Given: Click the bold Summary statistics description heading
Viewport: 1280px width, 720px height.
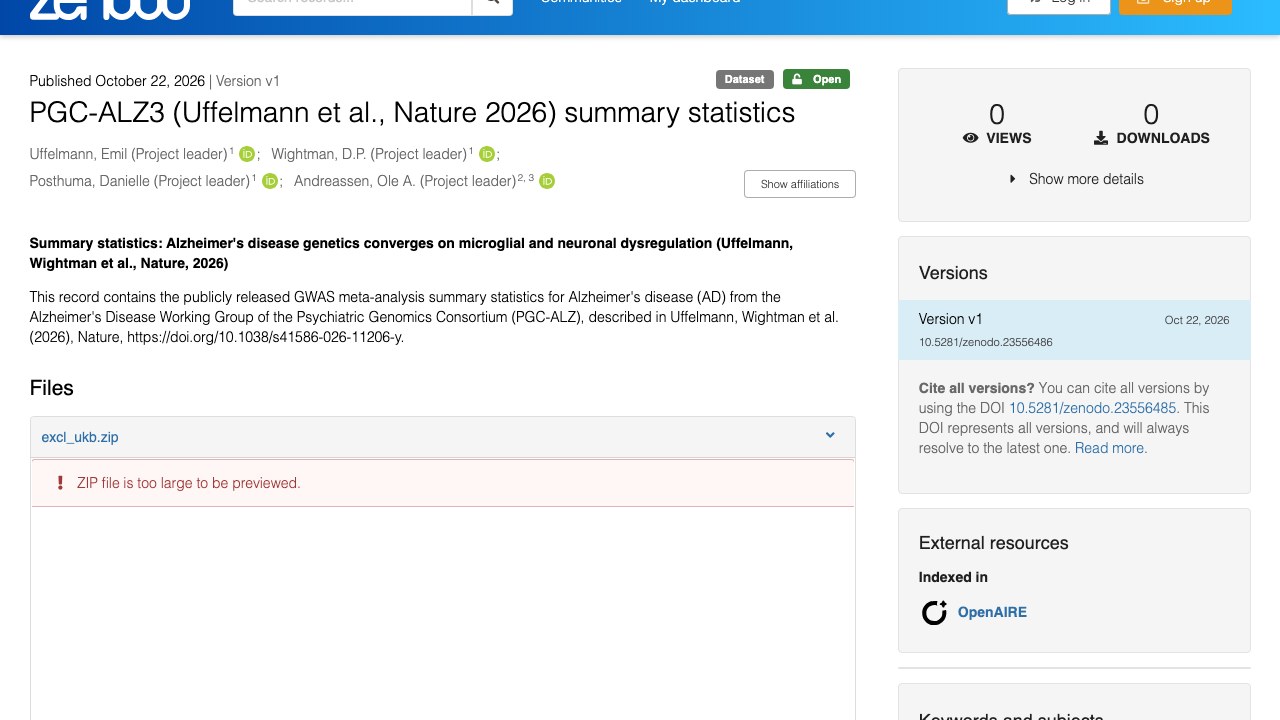Looking at the screenshot, I should tap(411, 253).
